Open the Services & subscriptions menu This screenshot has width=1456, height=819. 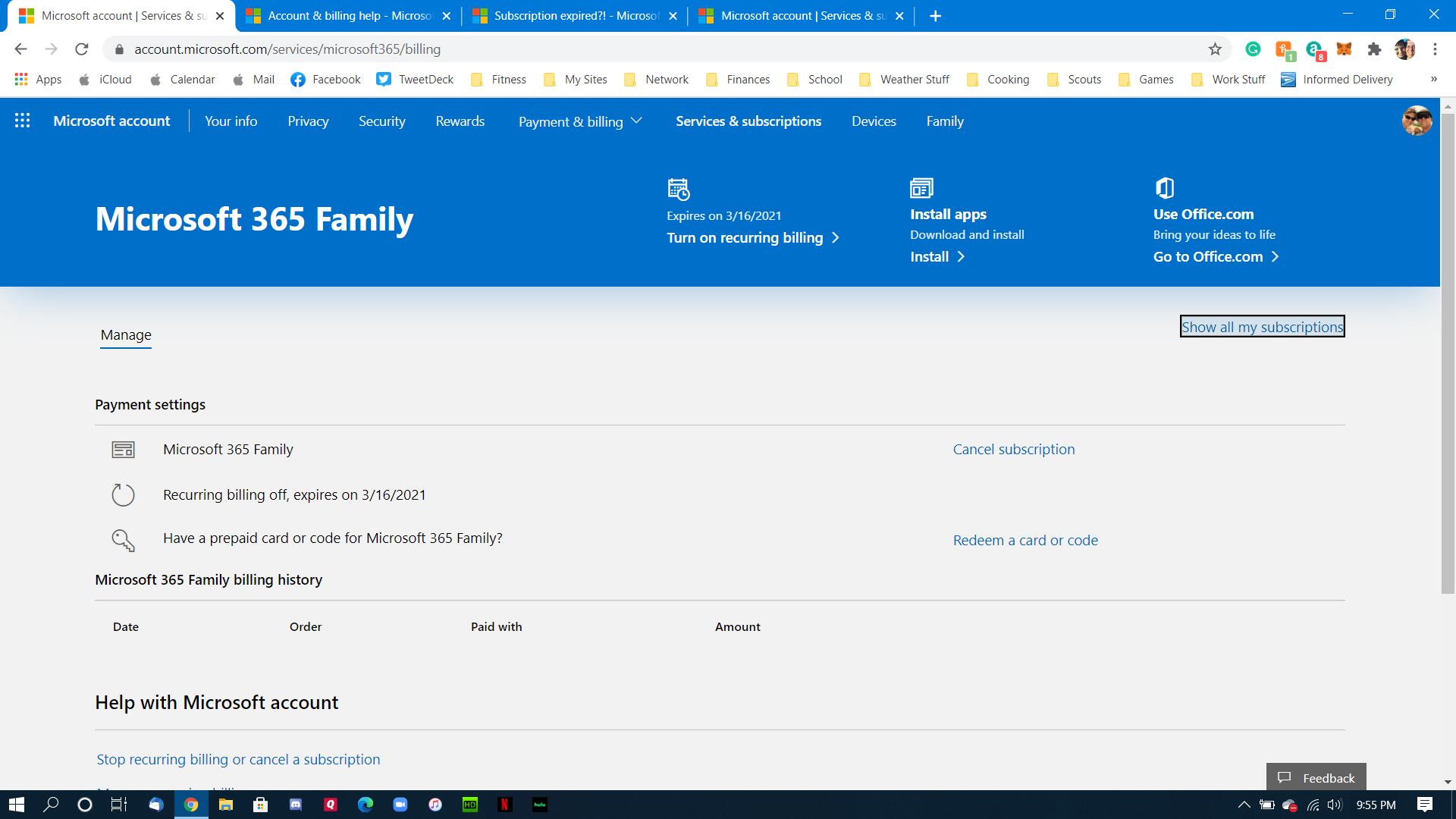pyautogui.click(x=748, y=121)
